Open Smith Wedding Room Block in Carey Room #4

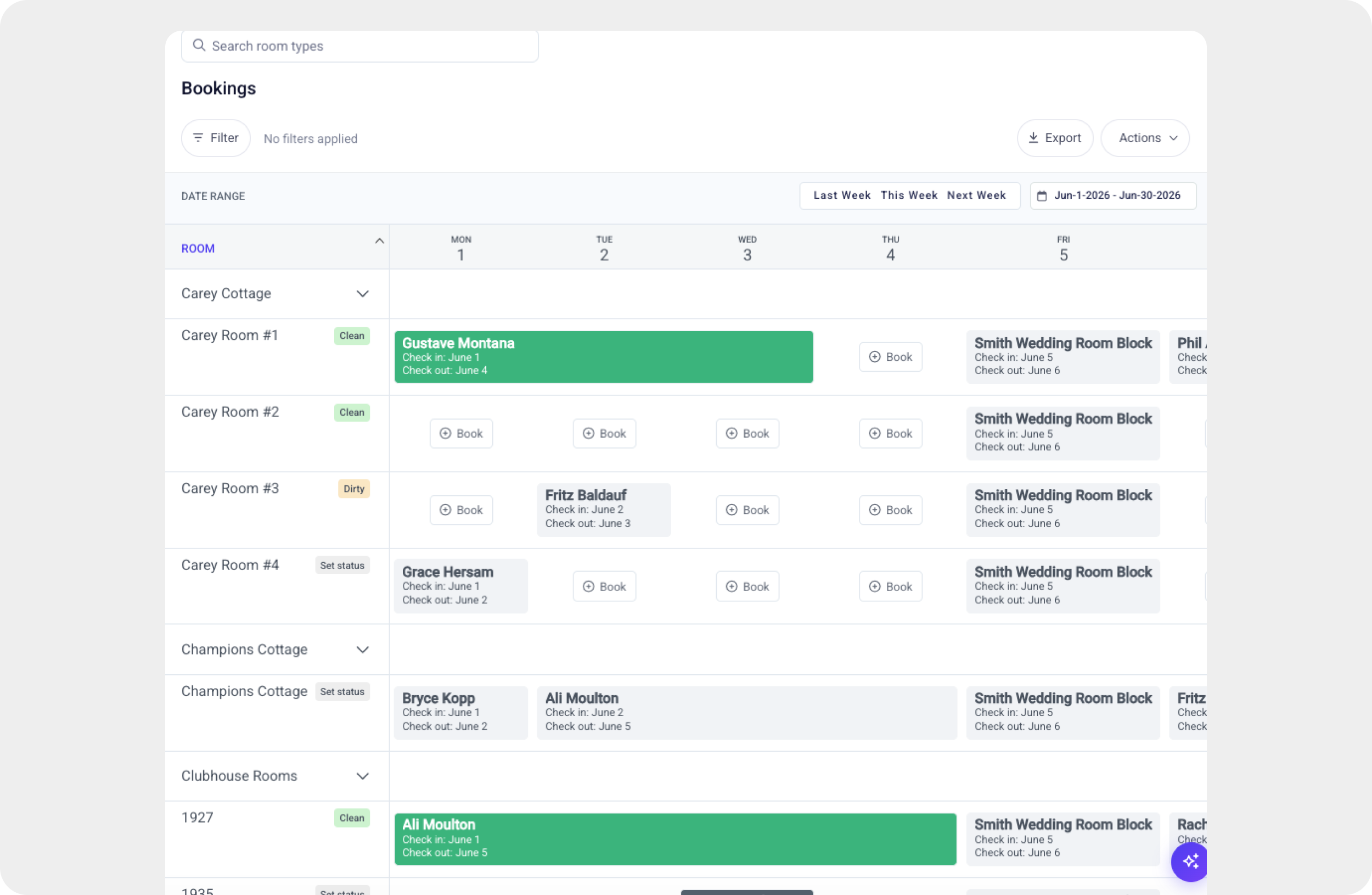[x=1062, y=586]
